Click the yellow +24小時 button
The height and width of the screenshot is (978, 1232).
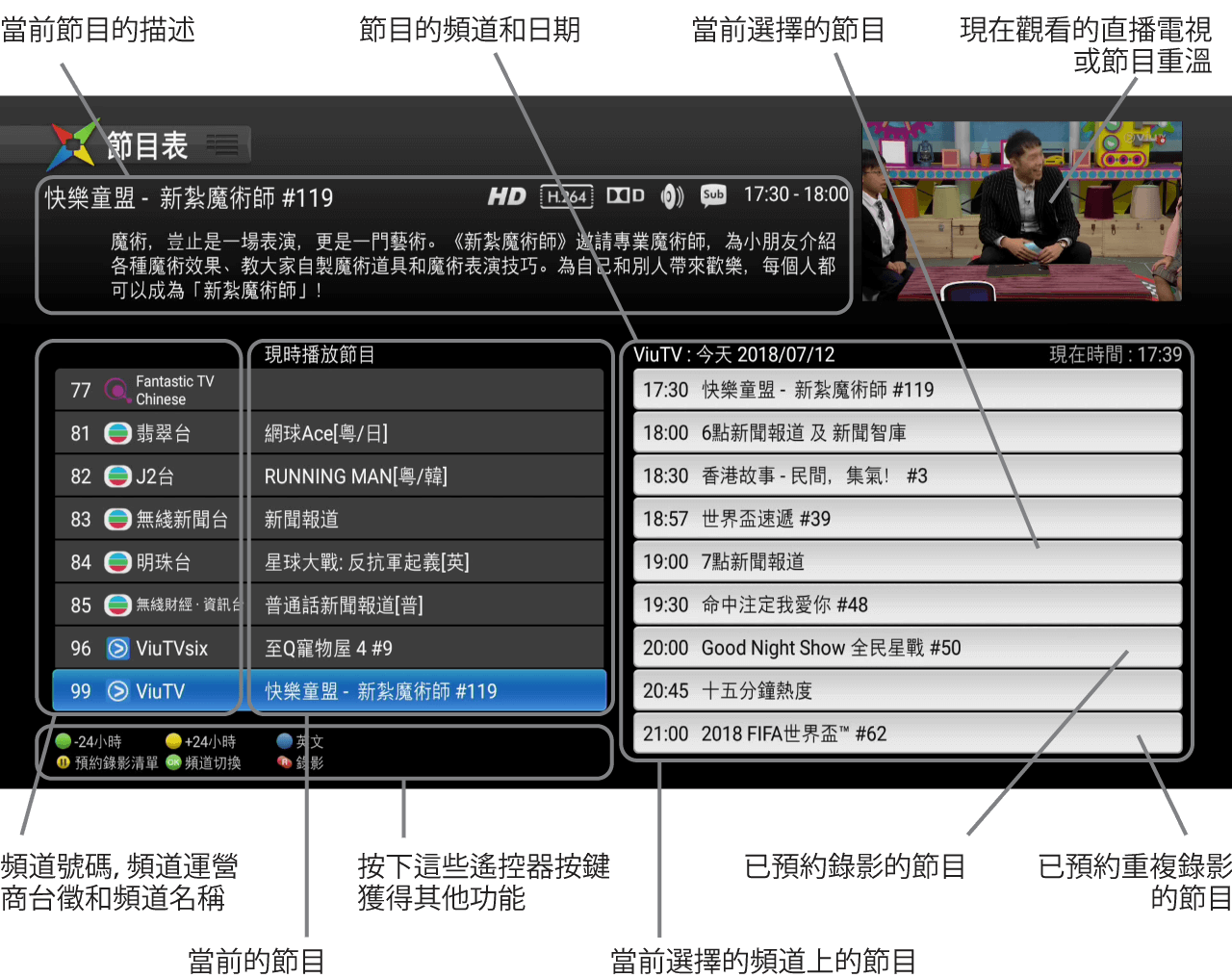173,741
